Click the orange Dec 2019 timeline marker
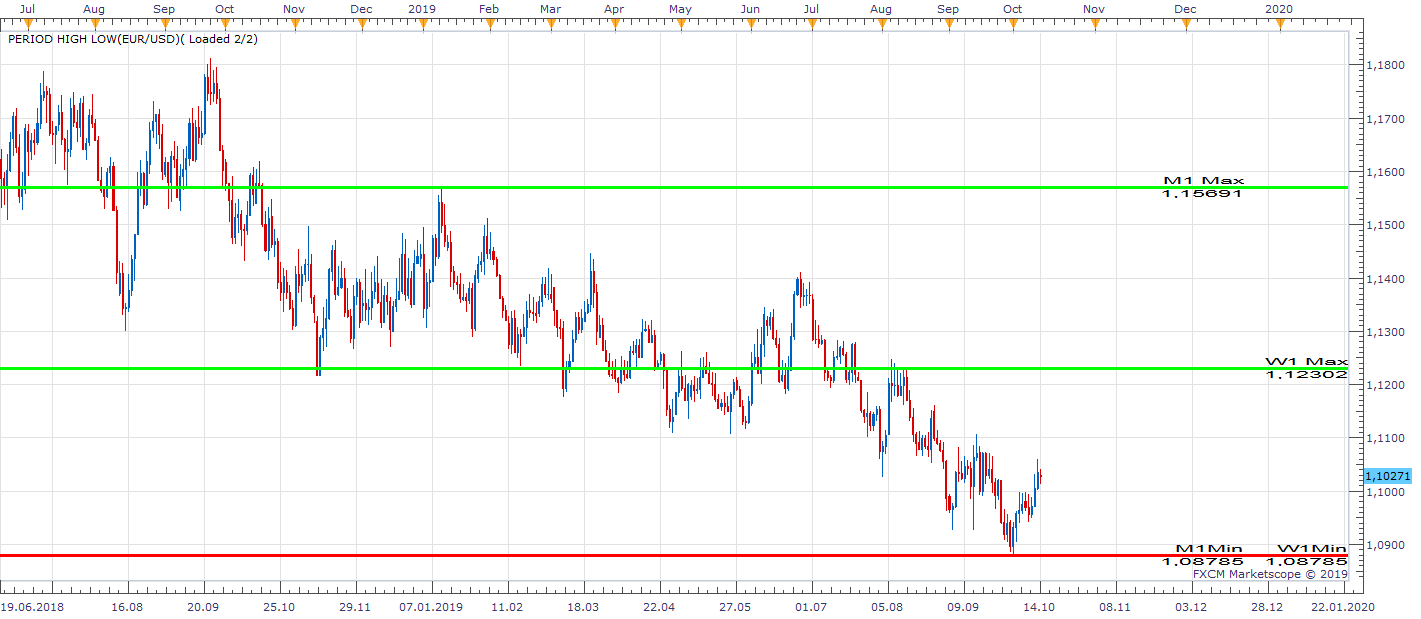1421x619 pixels. pos(1186,24)
